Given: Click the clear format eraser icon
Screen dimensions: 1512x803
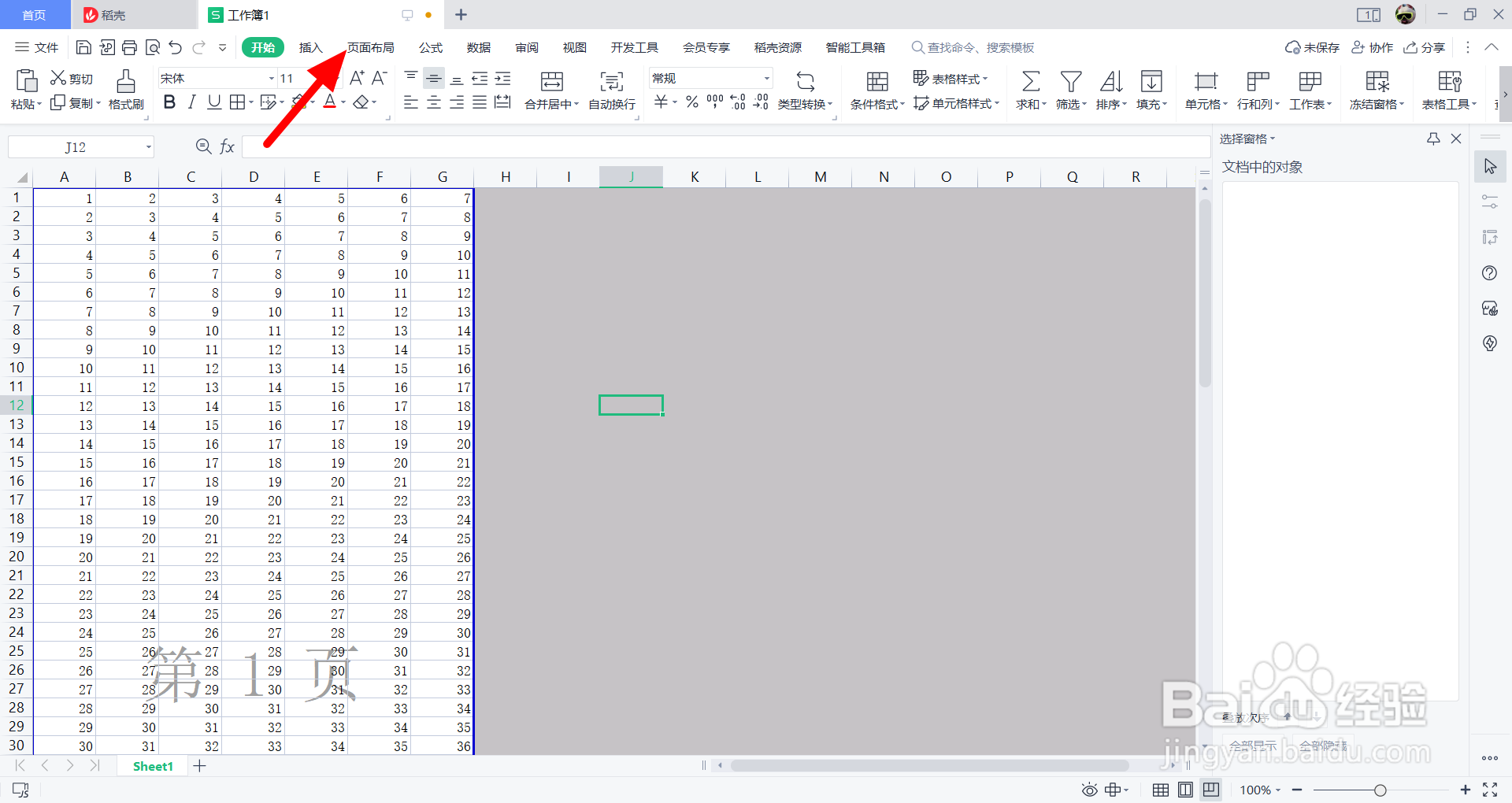Looking at the screenshot, I should (x=361, y=102).
